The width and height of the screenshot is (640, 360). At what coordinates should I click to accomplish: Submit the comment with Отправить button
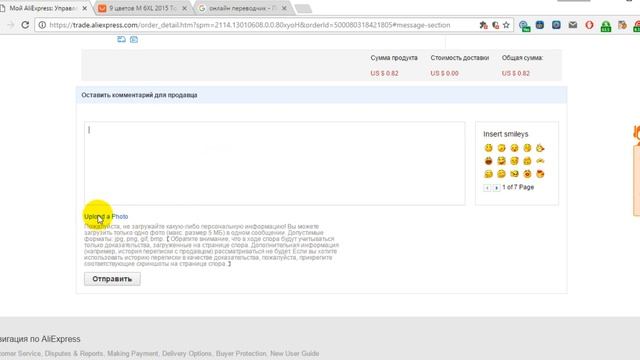click(x=112, y=279)
